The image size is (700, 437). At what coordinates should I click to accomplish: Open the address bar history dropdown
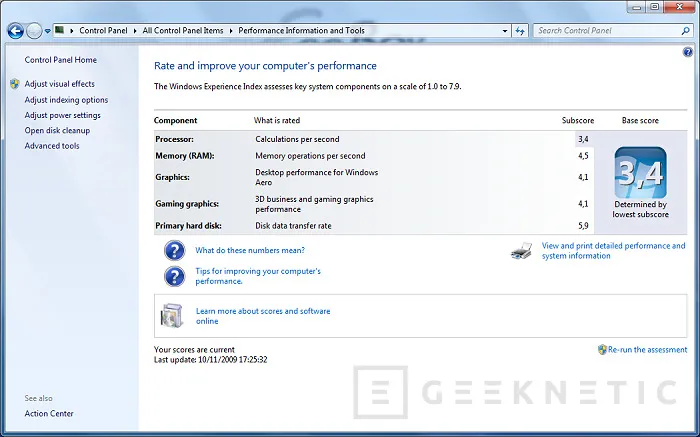(x=505, y=31)
